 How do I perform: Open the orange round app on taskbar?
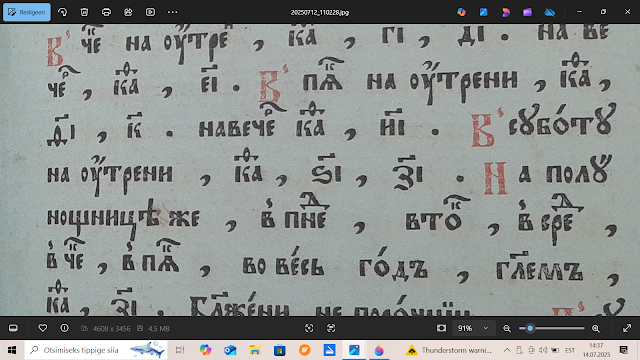tap(304, 350)
